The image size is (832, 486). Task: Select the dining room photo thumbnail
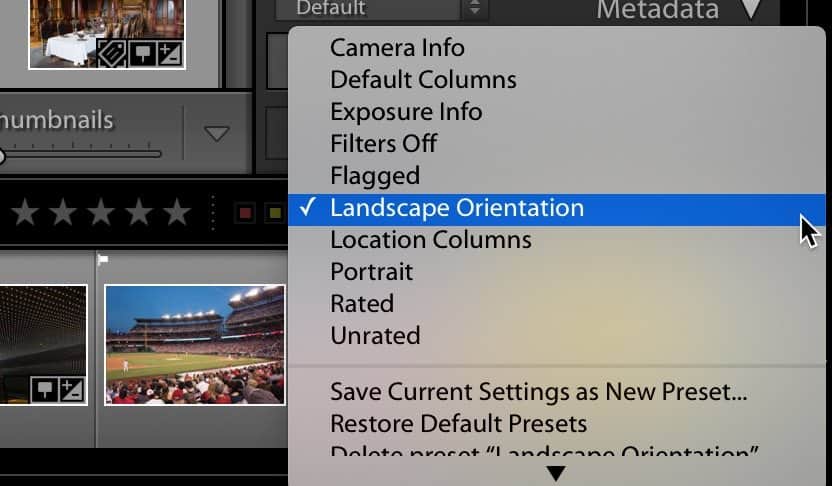coord(107,34)
